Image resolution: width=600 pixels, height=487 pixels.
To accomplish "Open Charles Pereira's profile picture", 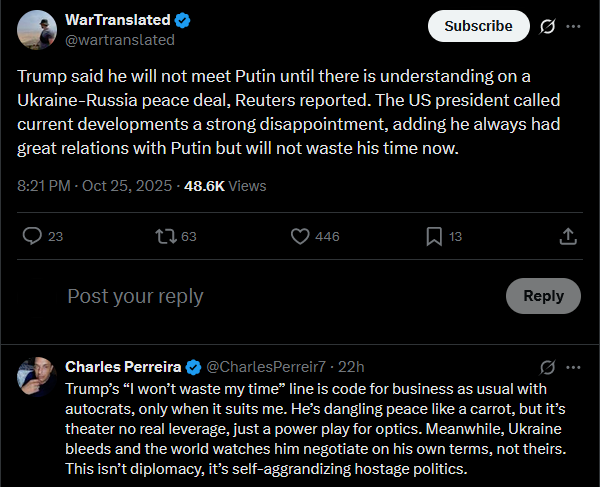I will [x=36, y=375].
